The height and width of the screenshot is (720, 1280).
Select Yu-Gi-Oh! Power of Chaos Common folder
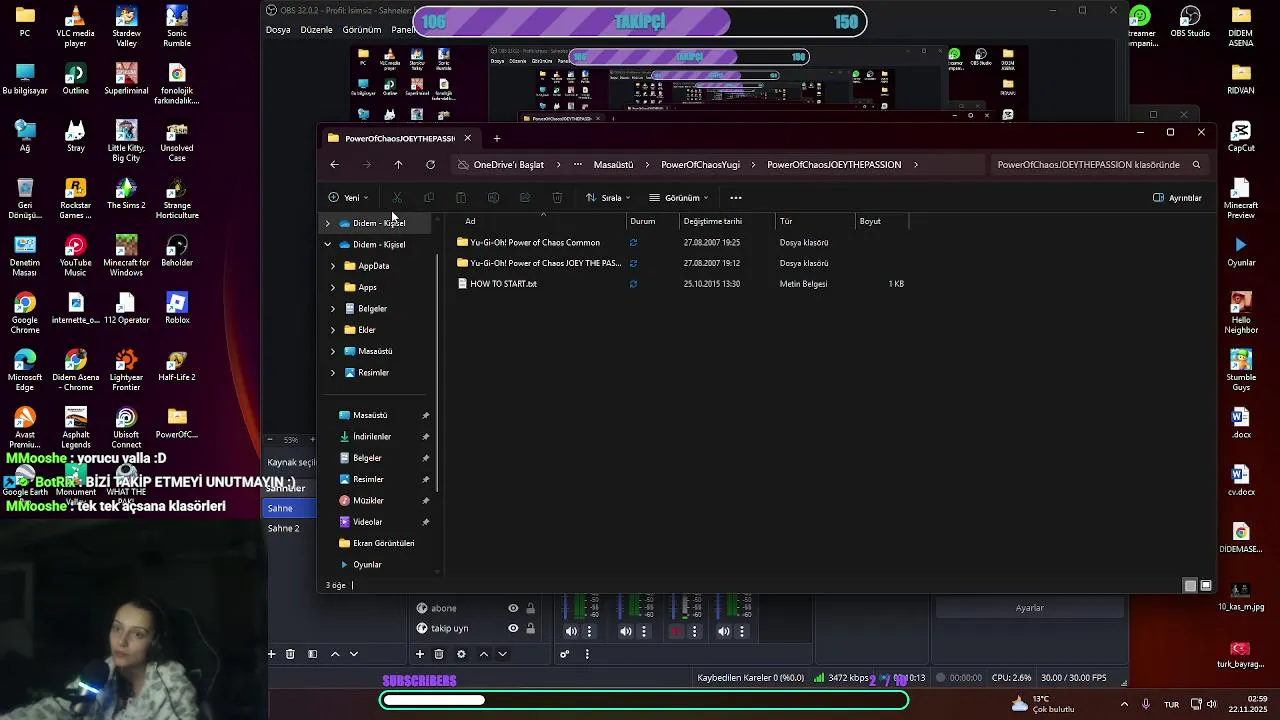click(535, 243)
